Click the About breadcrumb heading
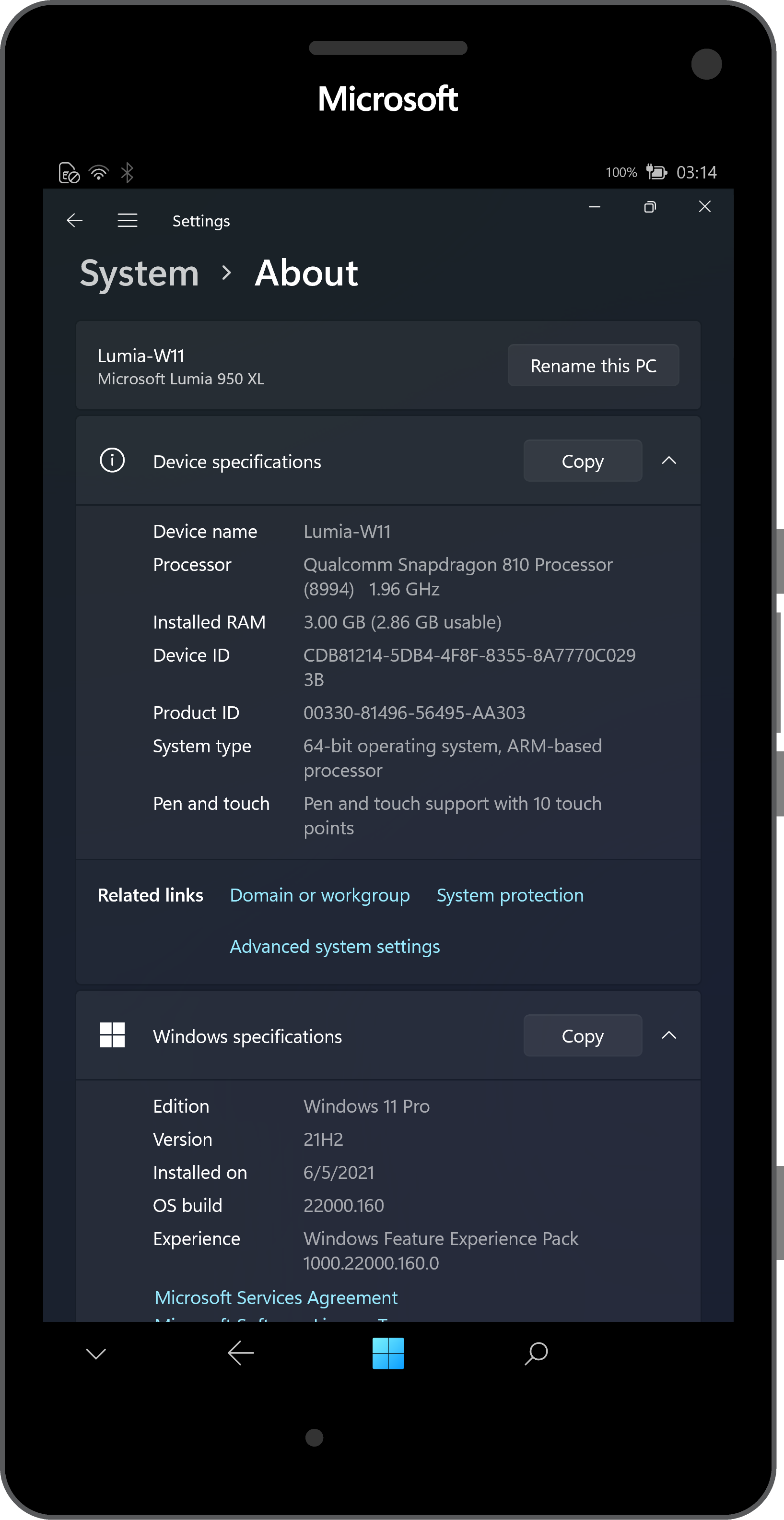This screenshot has height=1520, width=784. (x=306, y=273)
